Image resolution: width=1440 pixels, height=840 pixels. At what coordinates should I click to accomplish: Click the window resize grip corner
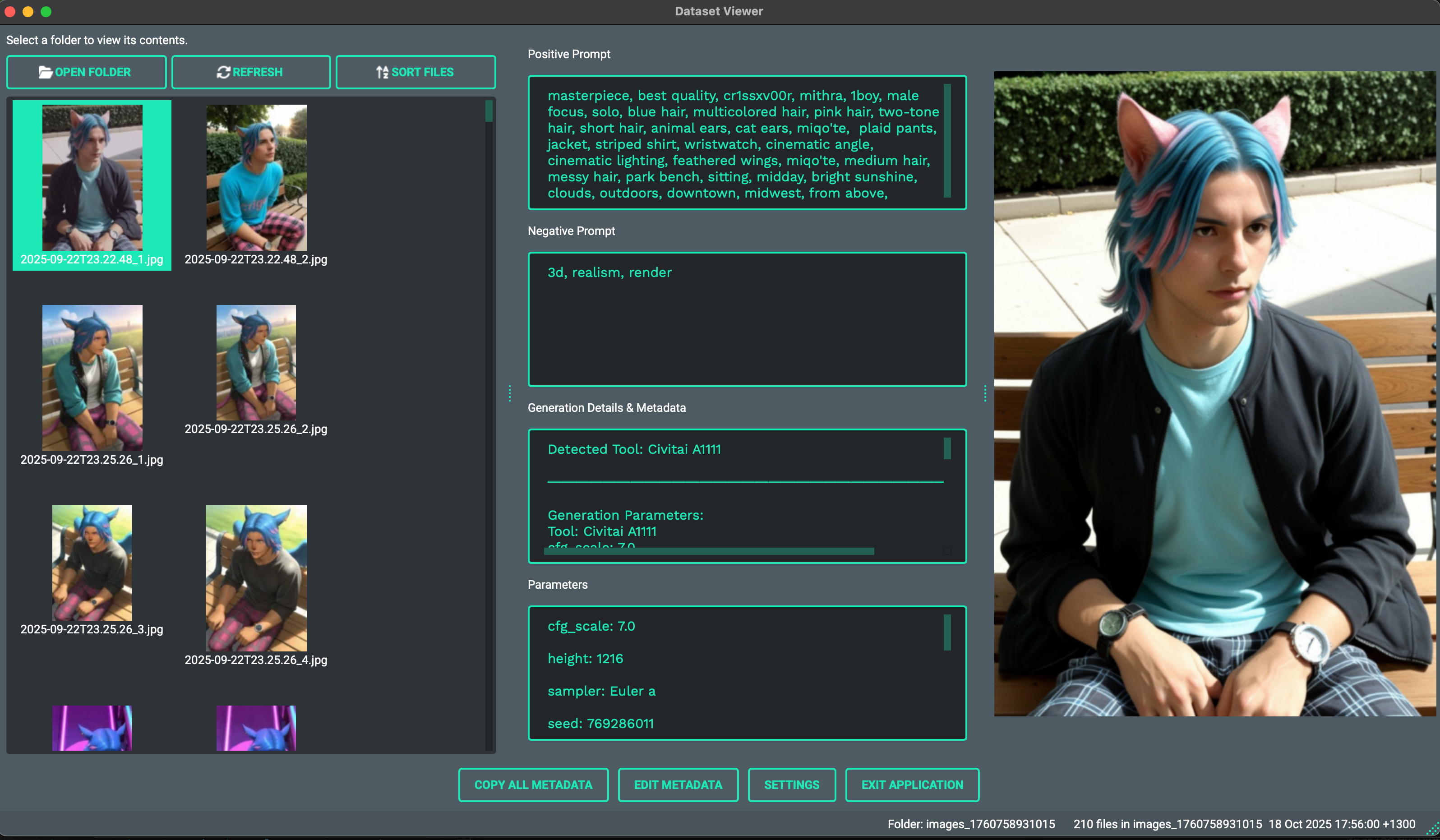tap(1433, 830)
